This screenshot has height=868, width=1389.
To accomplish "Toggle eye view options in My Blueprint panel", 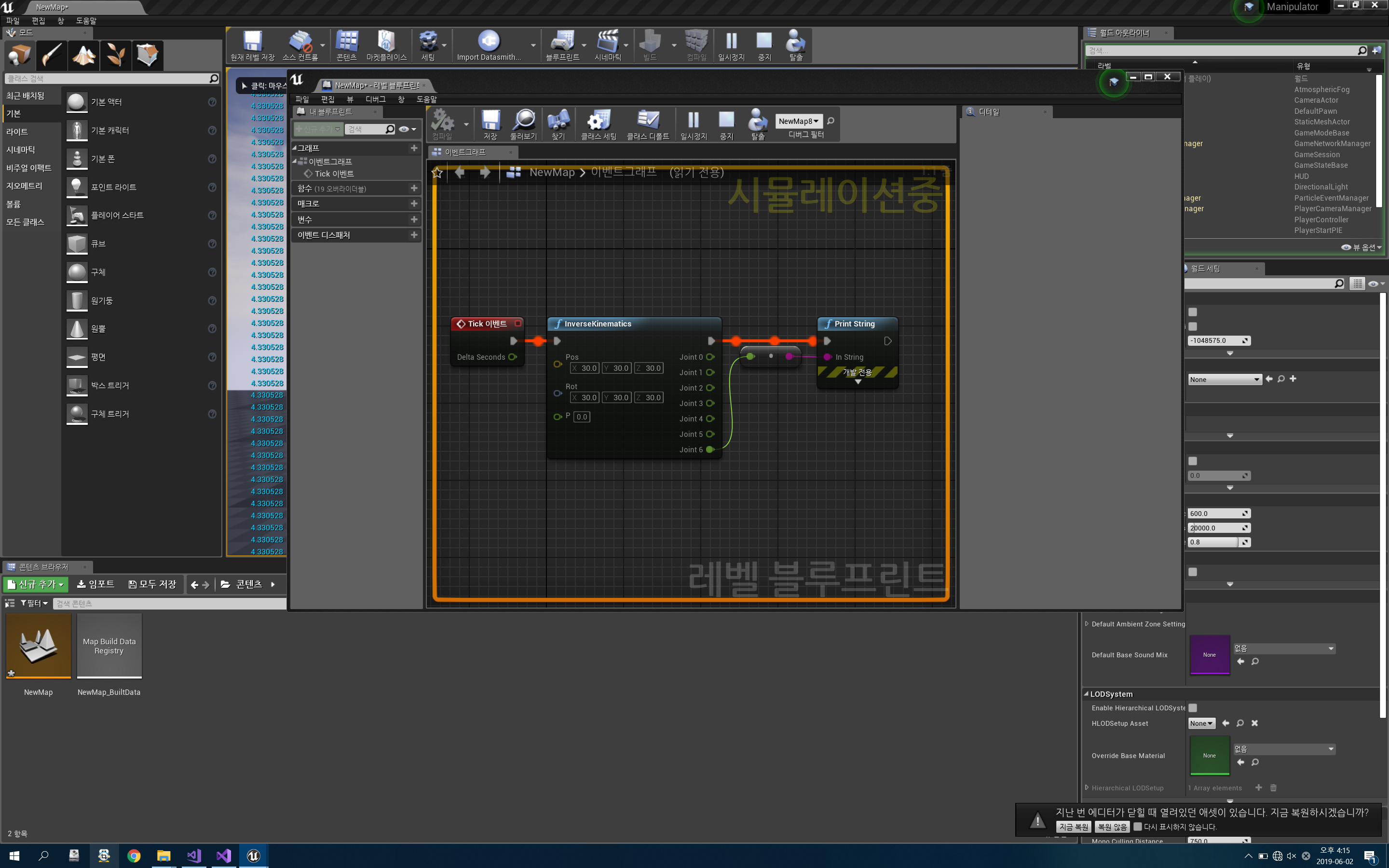I will point(407,129).
